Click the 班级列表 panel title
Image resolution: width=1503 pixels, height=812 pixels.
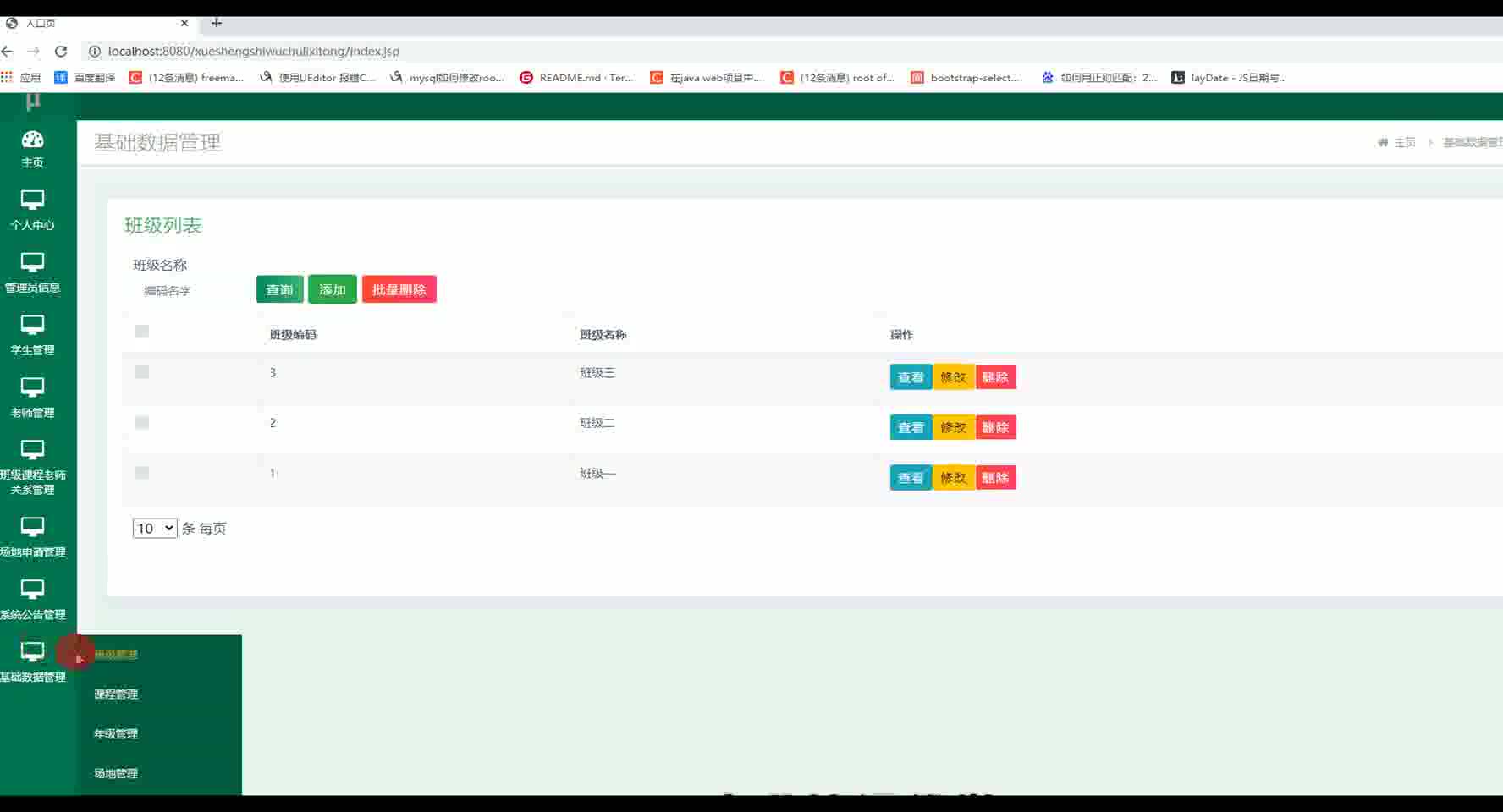tap(163, 226)
